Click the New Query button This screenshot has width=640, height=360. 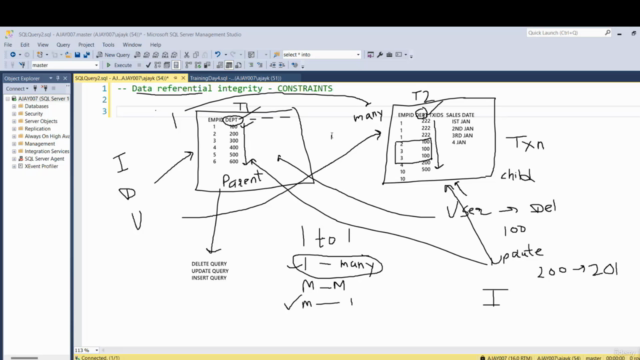[113, 55]
